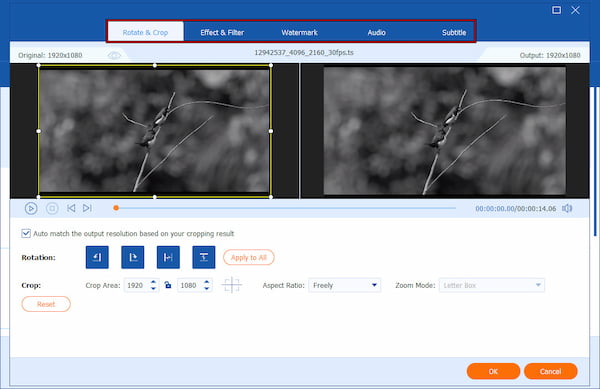
Task: Click the play button
Action: (31, 208)
